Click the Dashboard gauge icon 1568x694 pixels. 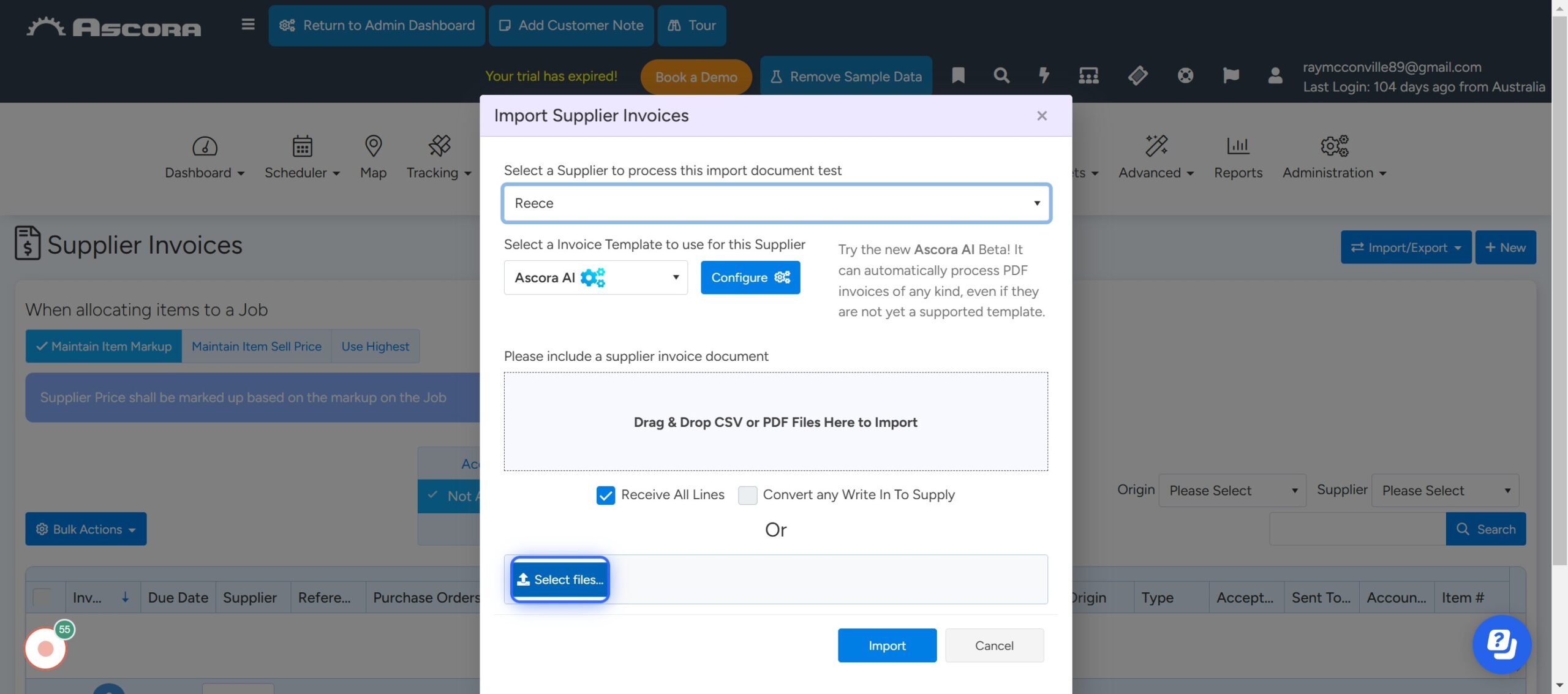(205, 146)
